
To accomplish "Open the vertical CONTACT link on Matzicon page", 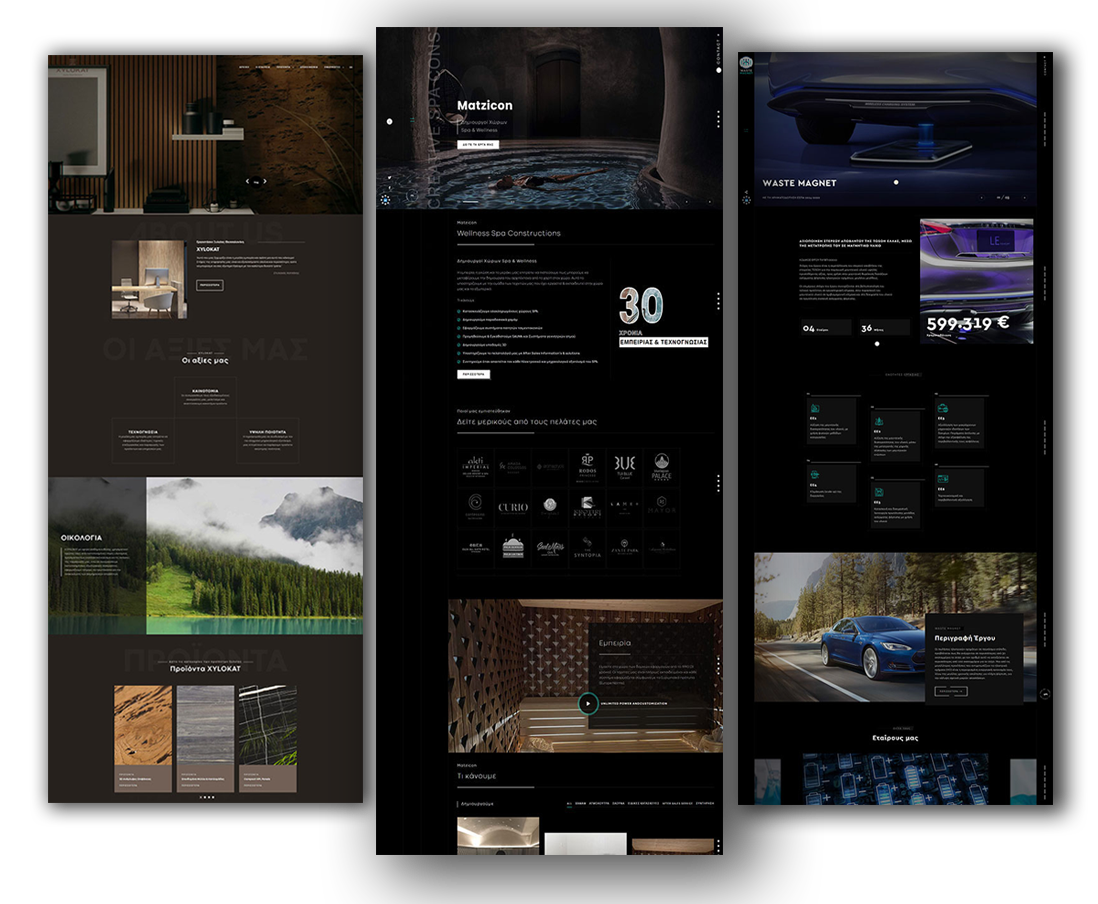I will point(718,50).
